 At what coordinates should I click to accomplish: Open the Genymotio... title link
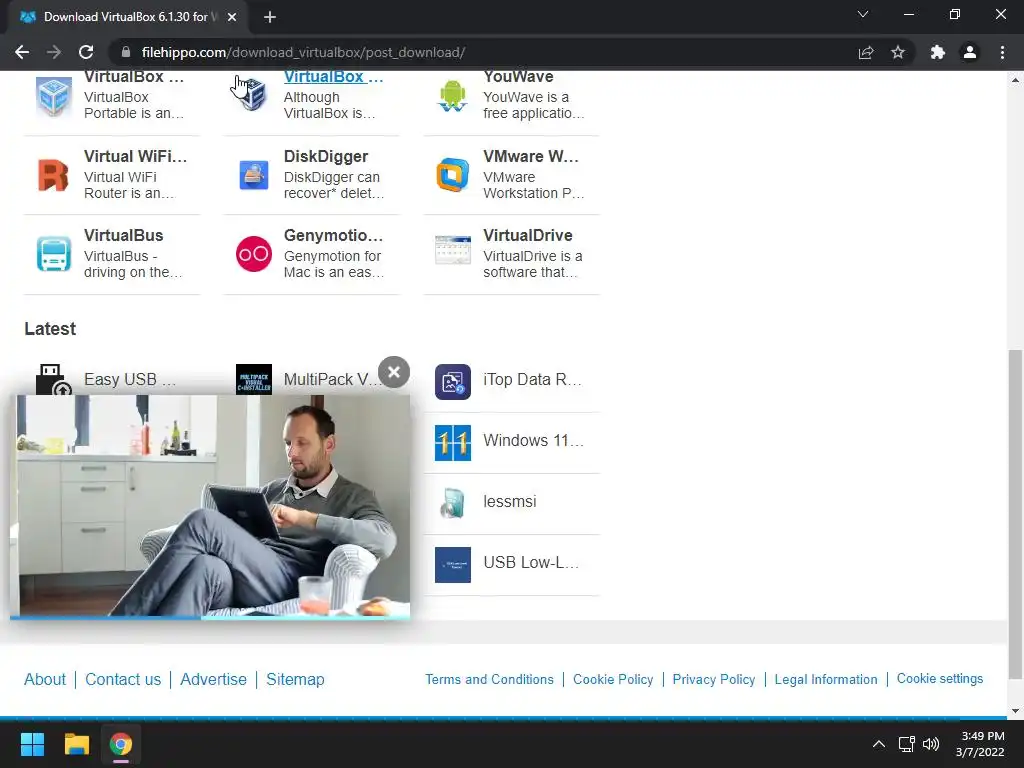333,235
